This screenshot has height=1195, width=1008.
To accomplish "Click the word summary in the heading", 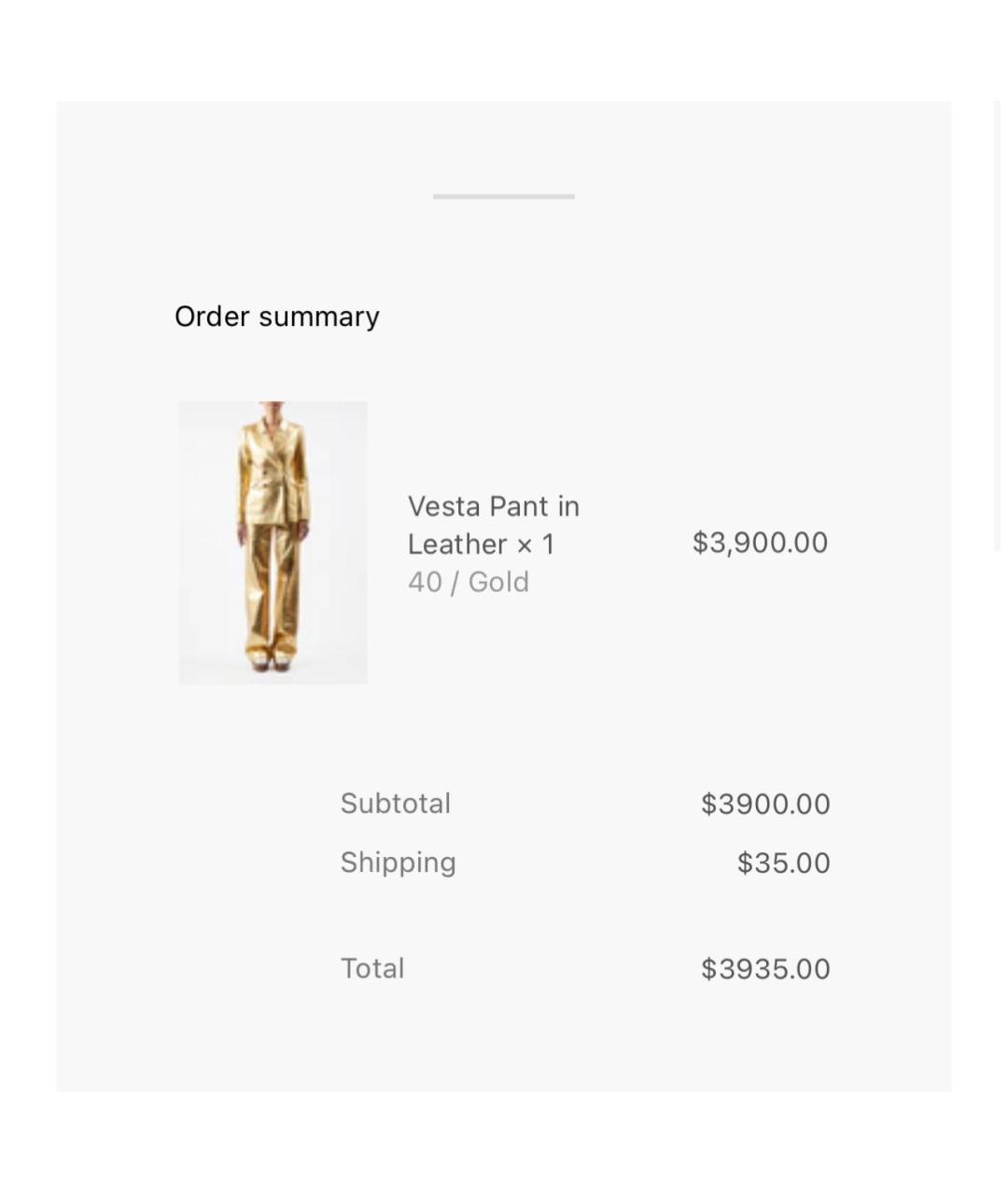I will point(318,316).
